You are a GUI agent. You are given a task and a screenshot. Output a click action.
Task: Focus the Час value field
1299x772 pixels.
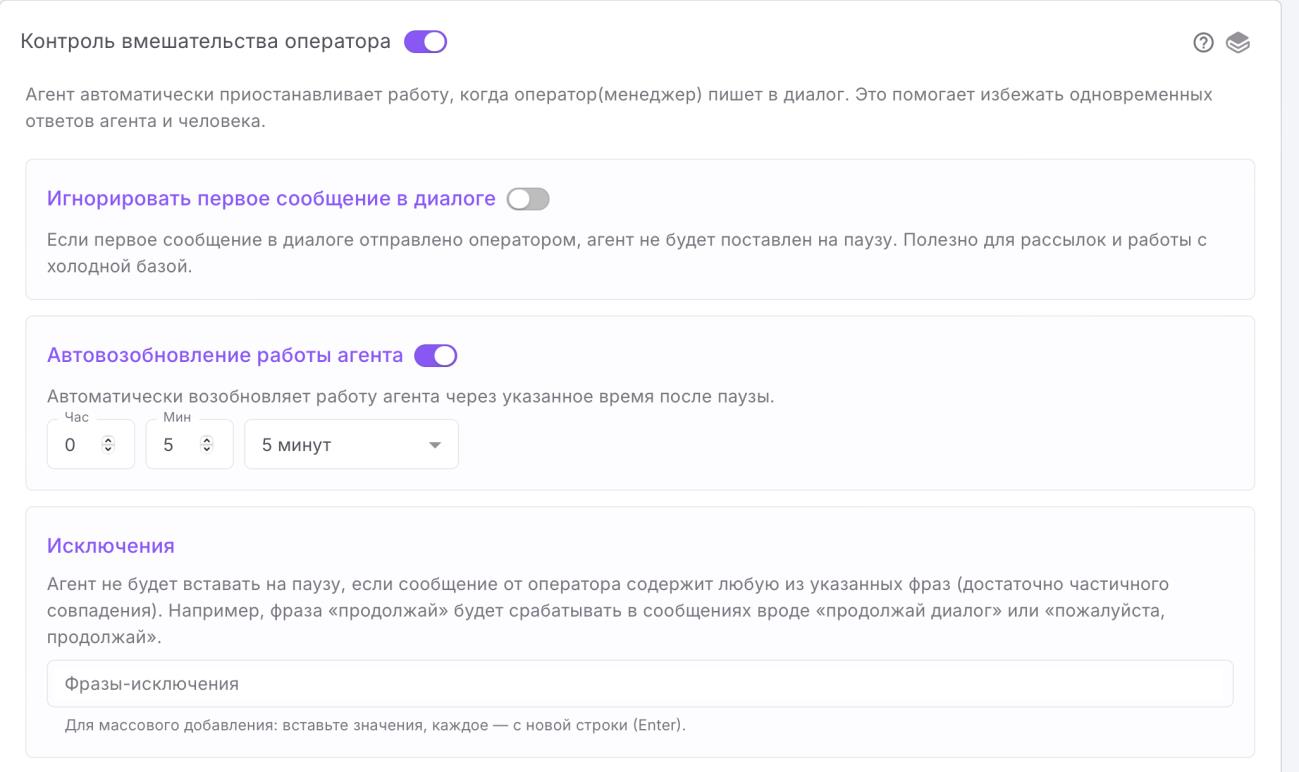pos(72,444)
